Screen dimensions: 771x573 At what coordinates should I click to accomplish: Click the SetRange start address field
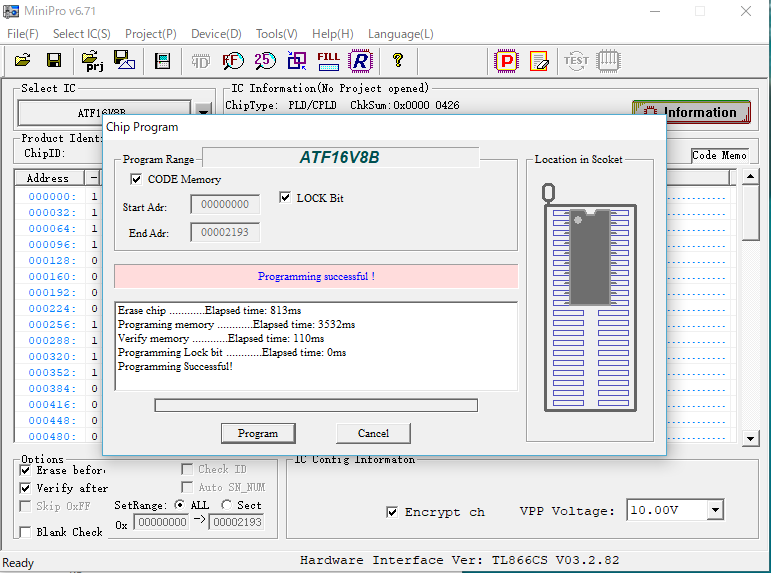click(162, 522)
